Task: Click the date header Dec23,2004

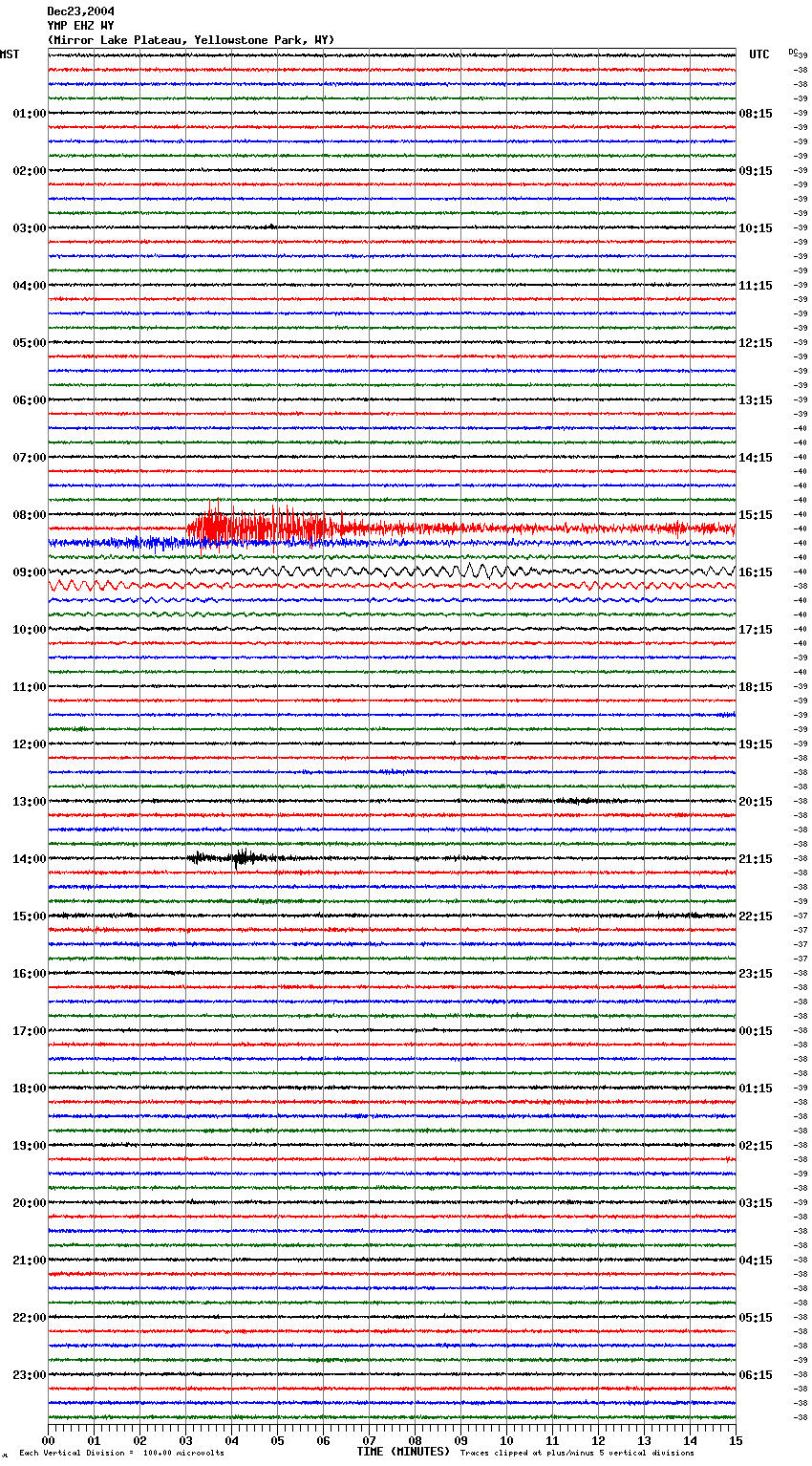Action: click(80, 11)
